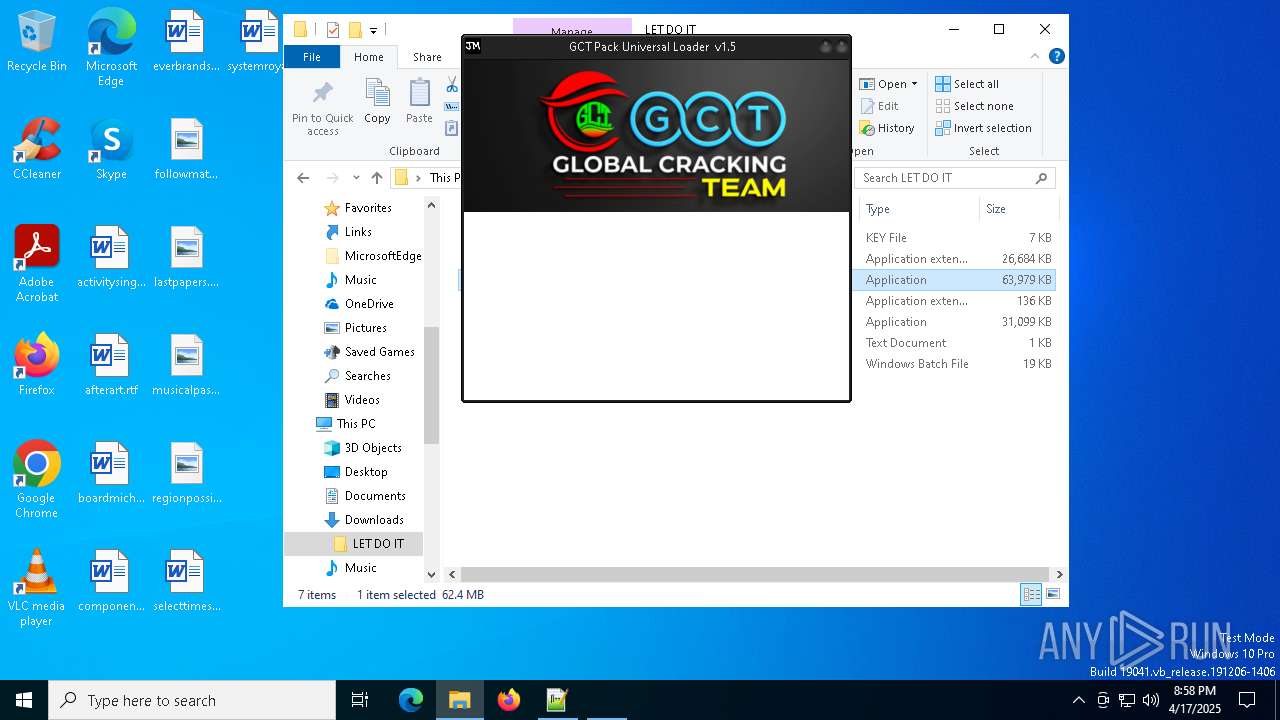This screenshot has height=720, width=1280.
Task: Click Windows Start button
Action: point(24,700)
